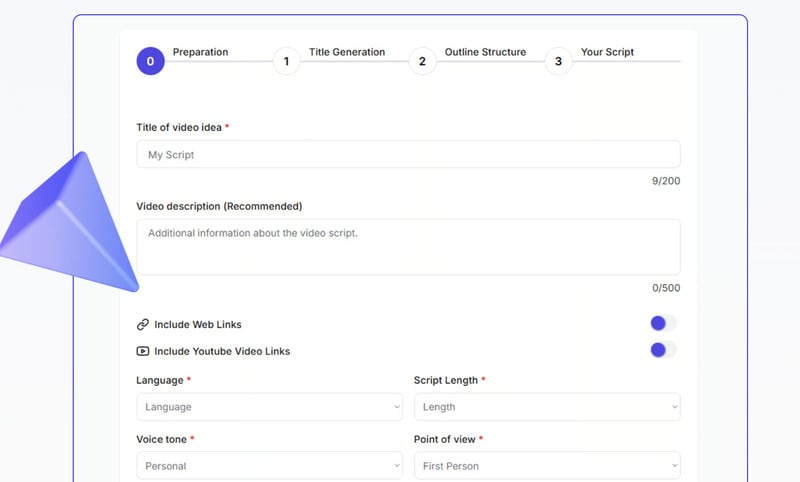The image size is (800, 482).
Task: Switch to the Outline Structure step
Action: (485, 52)
